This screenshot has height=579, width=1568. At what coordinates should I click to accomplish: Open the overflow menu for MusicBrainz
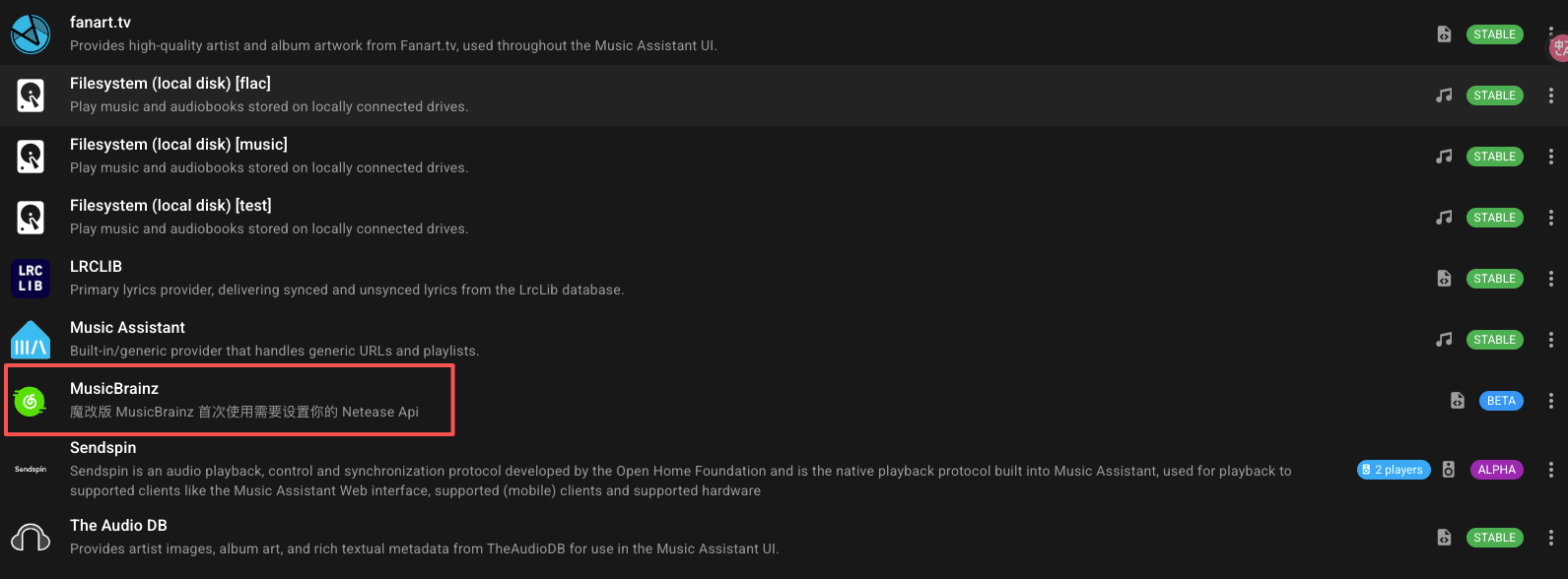(1552, 400)
